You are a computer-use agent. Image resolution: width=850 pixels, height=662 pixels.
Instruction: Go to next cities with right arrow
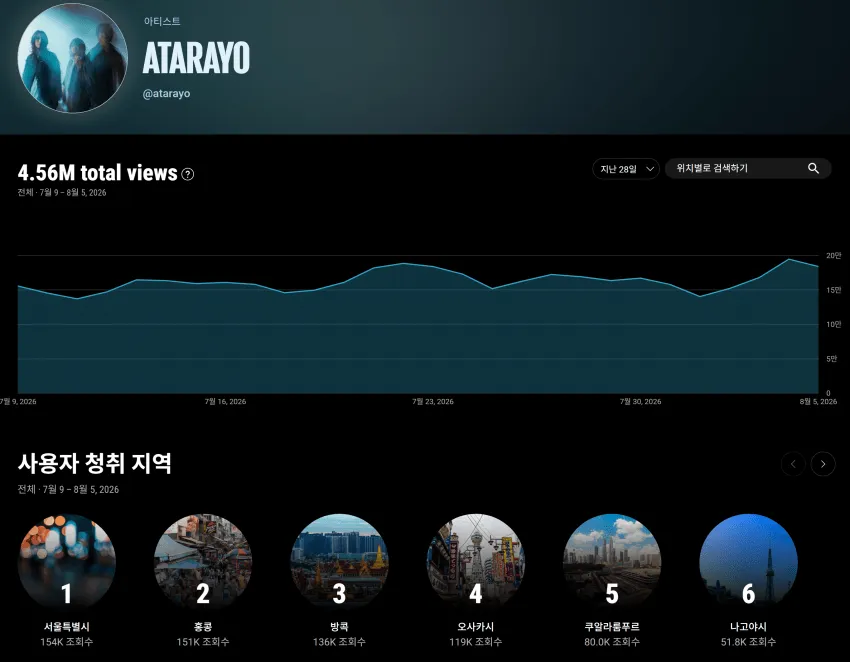823,464
